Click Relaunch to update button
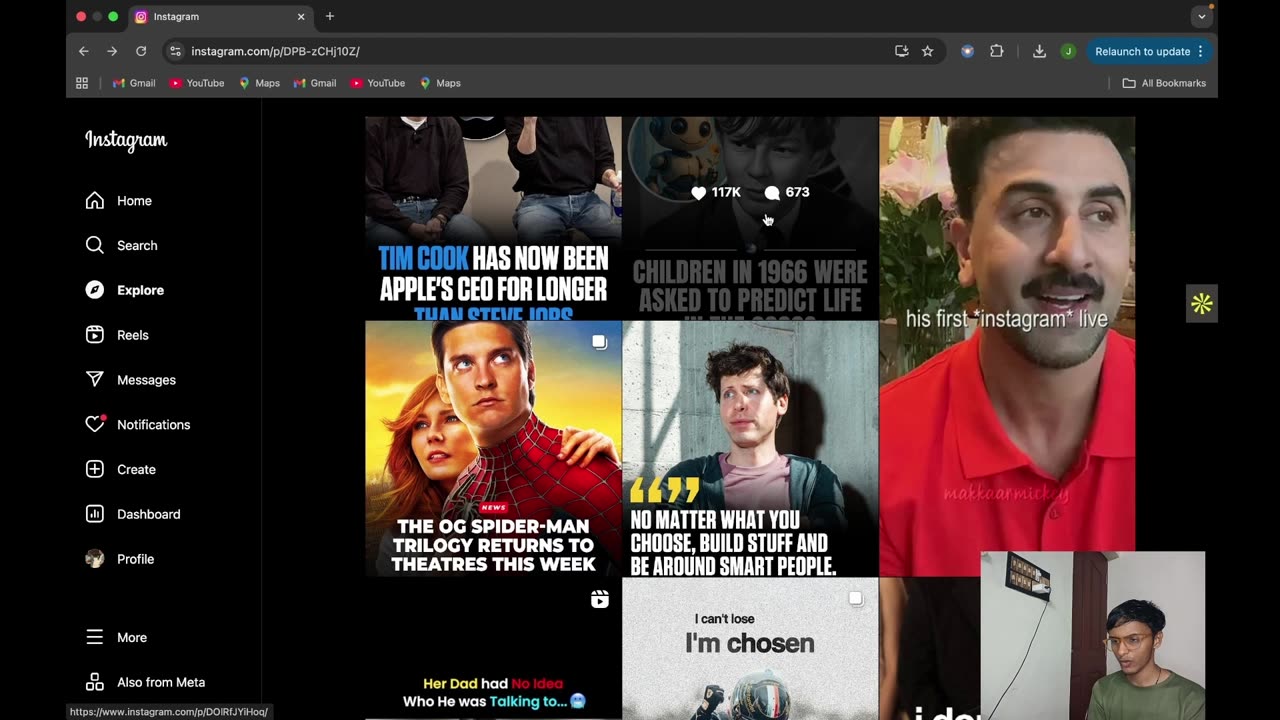 tap(1150, 51)
